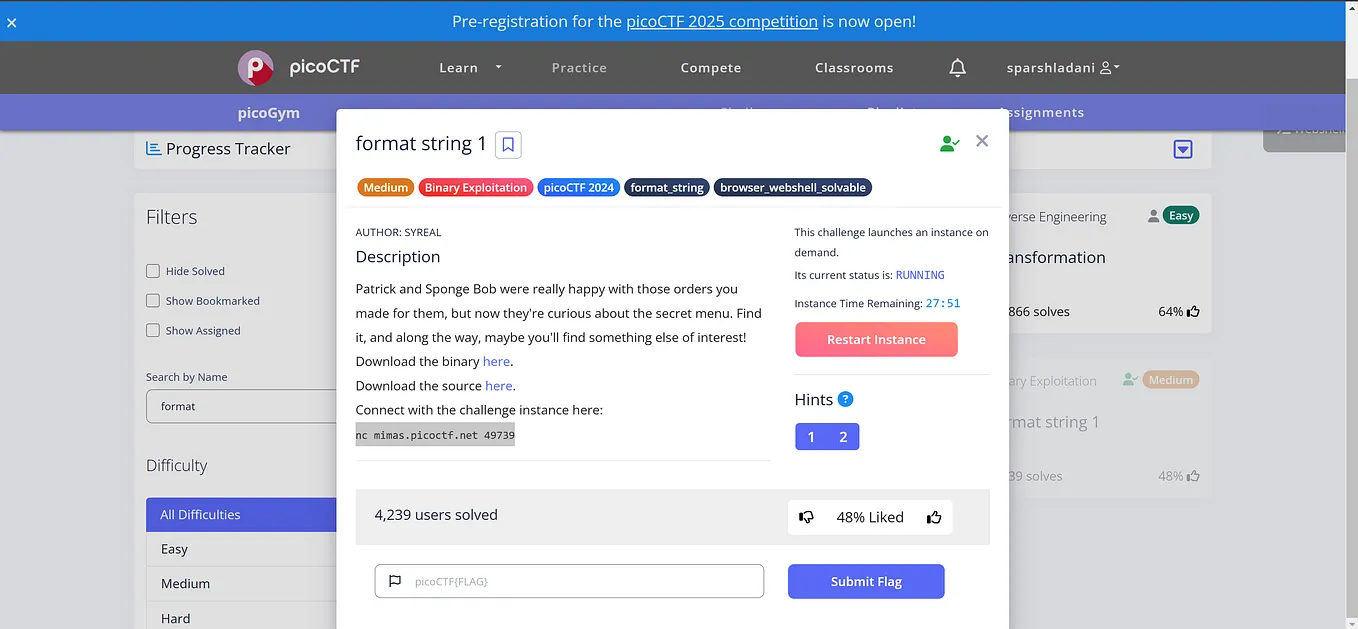
Task: Click the Progress Tracker chart icon
Action: (153, 147)
